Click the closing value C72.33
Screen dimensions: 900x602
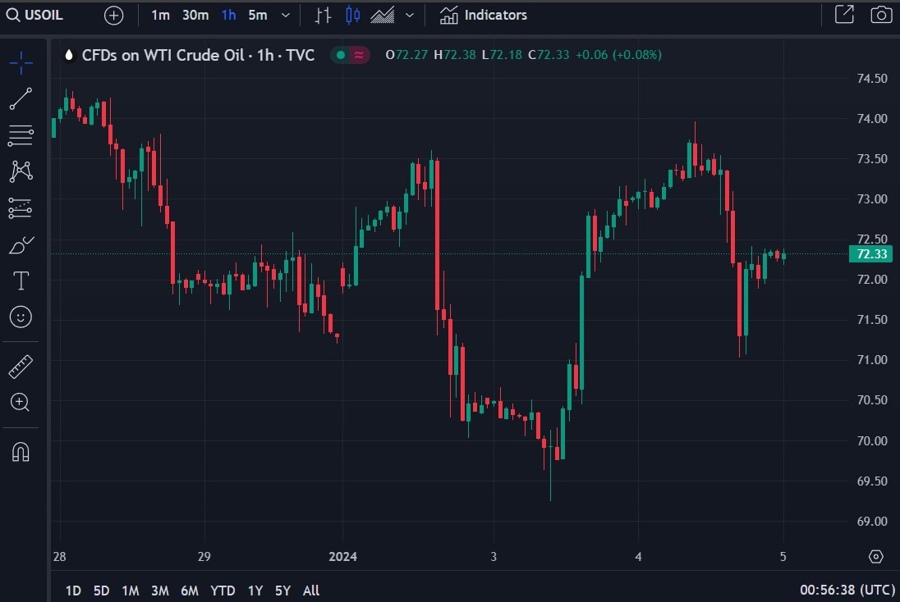click(x=549, y=55)
